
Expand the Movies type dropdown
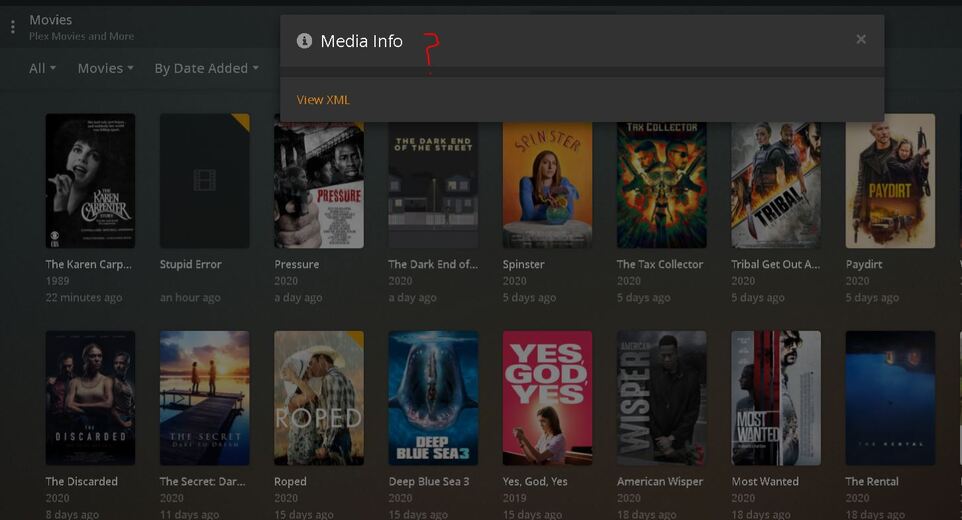click(106, 68)
